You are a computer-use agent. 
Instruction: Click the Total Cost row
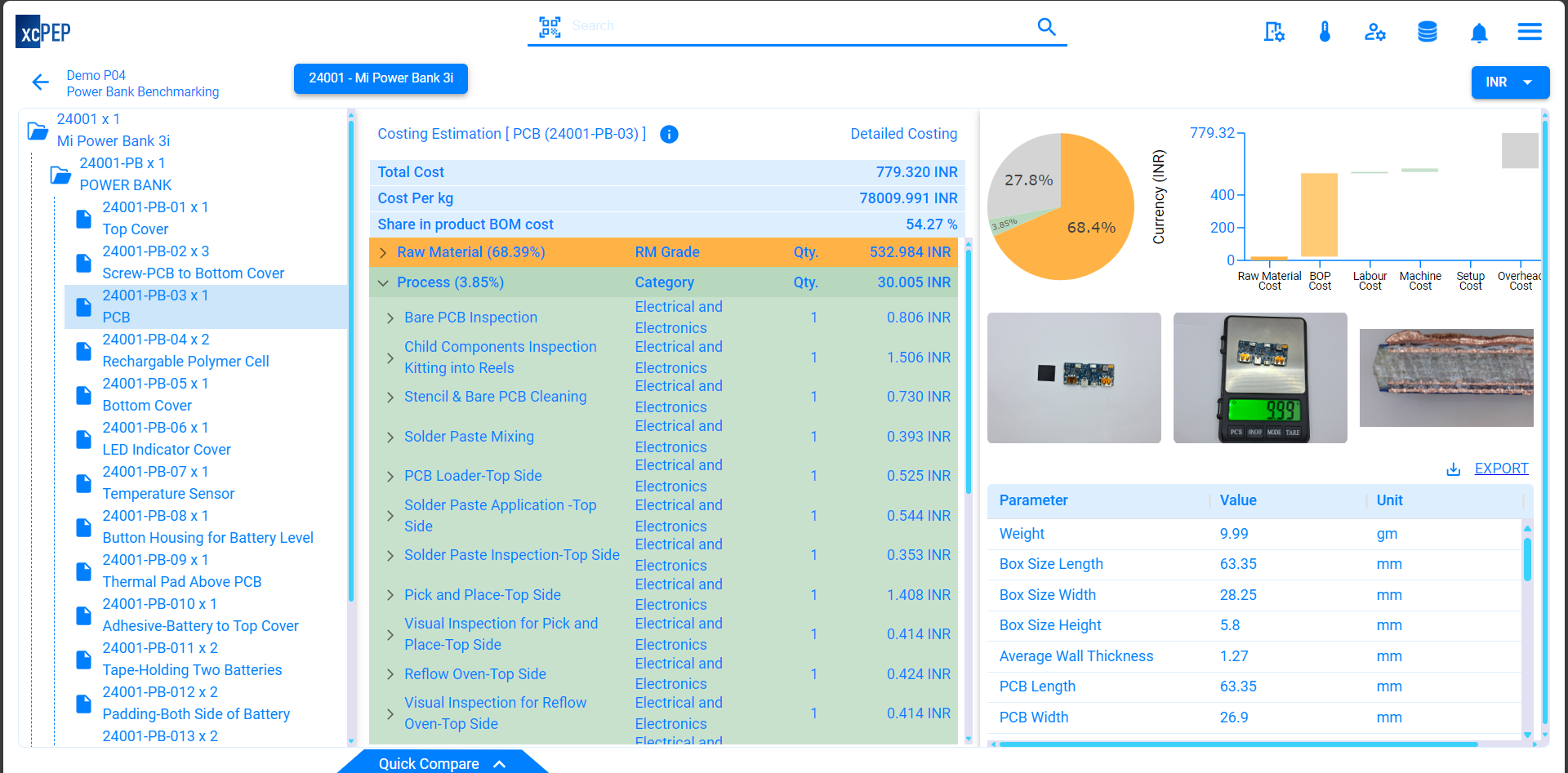click(x=667, y=172)
